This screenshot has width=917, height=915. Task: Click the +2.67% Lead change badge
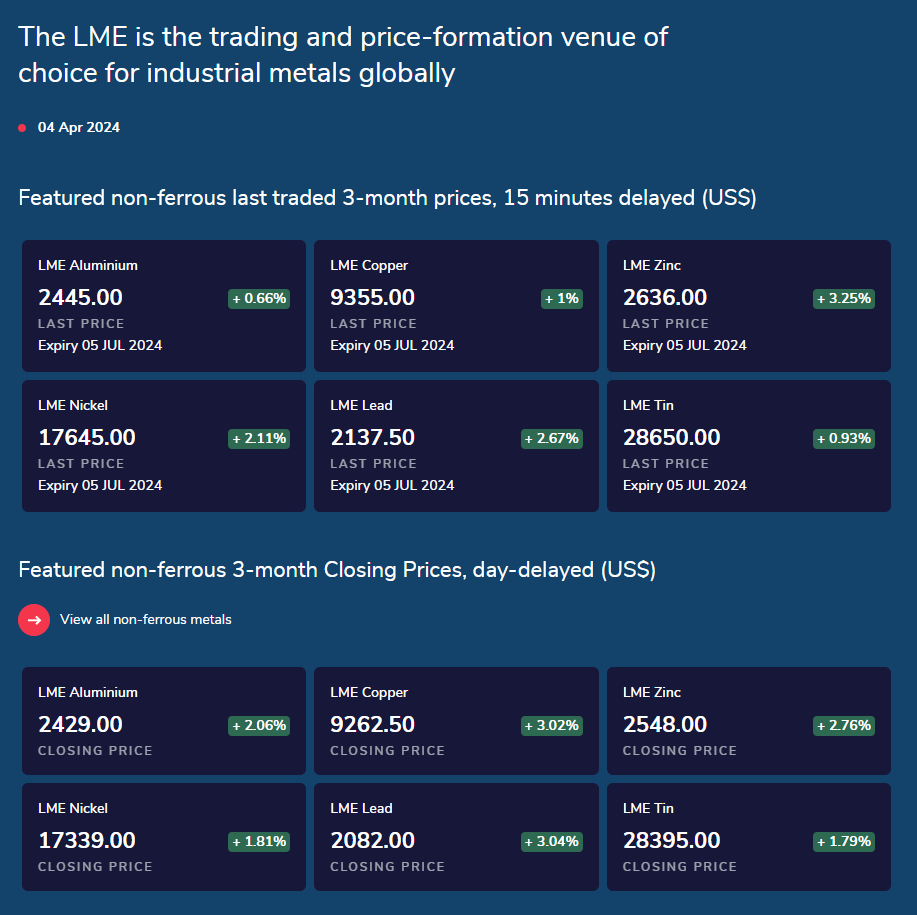(x=551, y=438)
